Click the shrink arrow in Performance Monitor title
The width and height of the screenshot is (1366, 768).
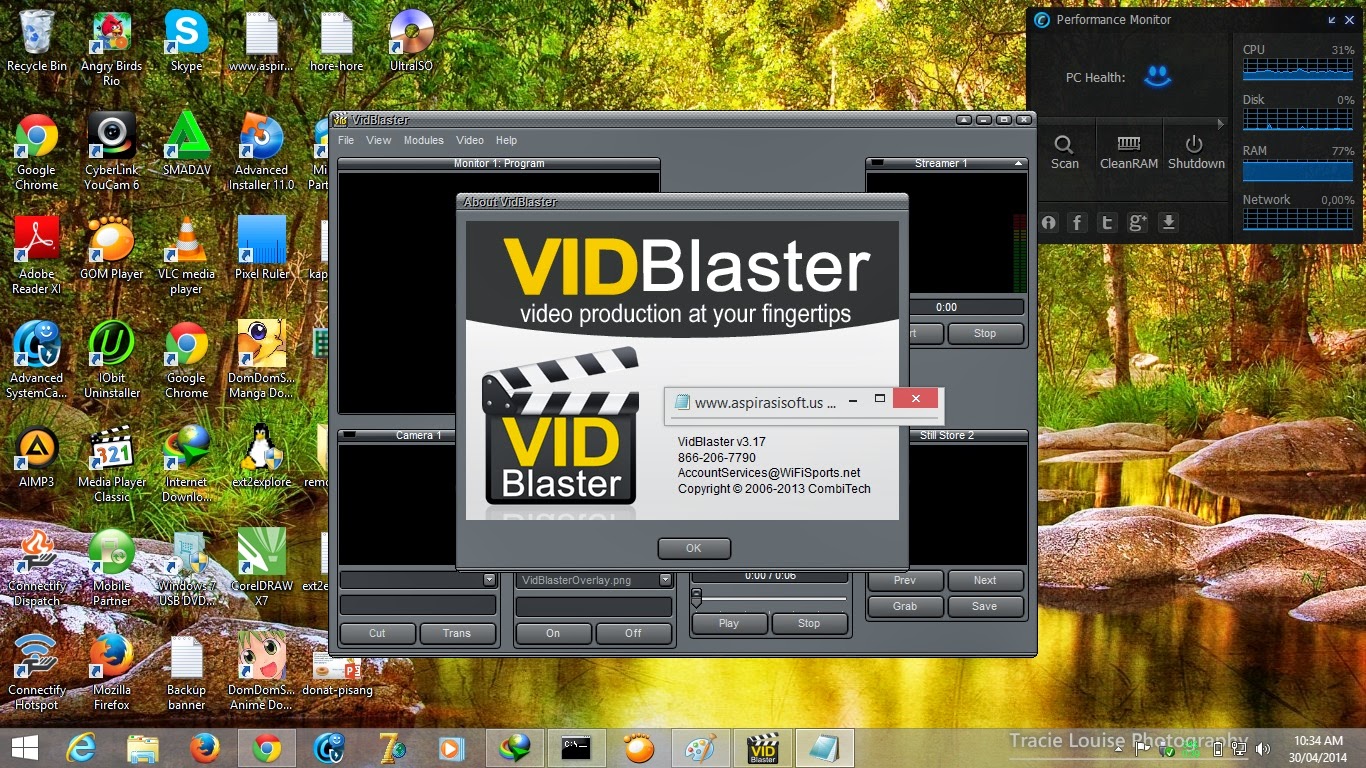tap(1332, 20)
